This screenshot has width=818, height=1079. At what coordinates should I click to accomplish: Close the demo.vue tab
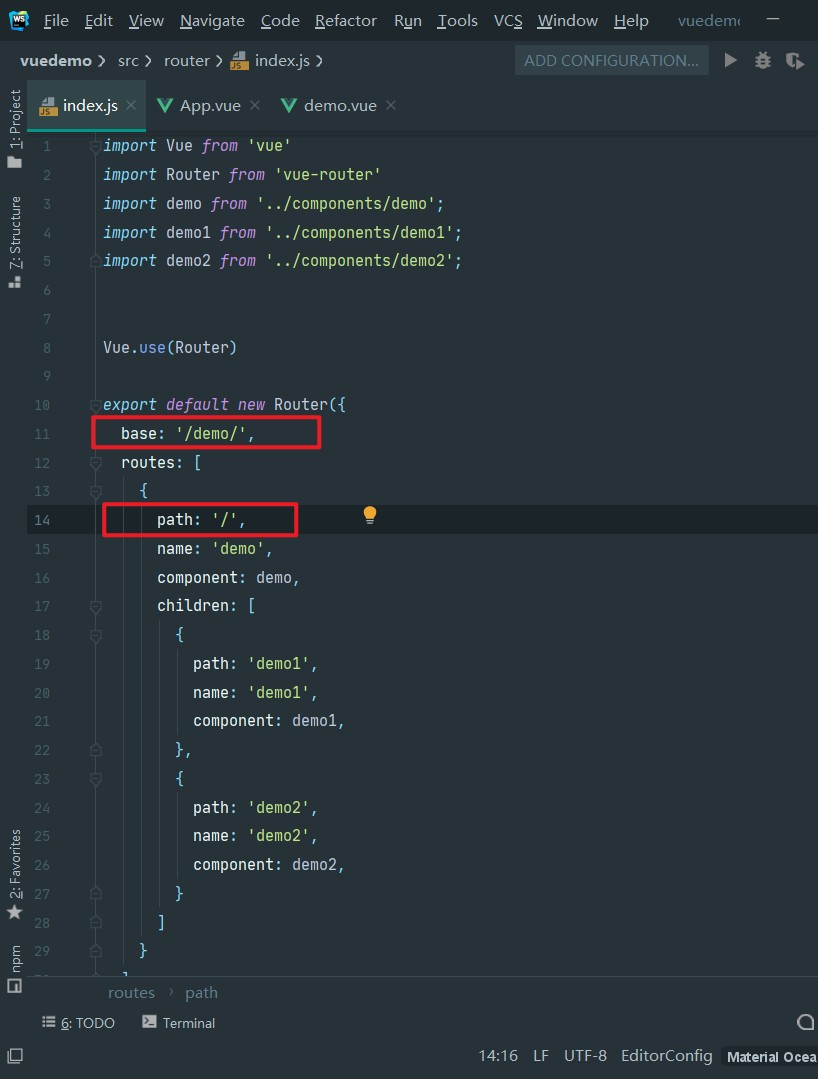391,105
